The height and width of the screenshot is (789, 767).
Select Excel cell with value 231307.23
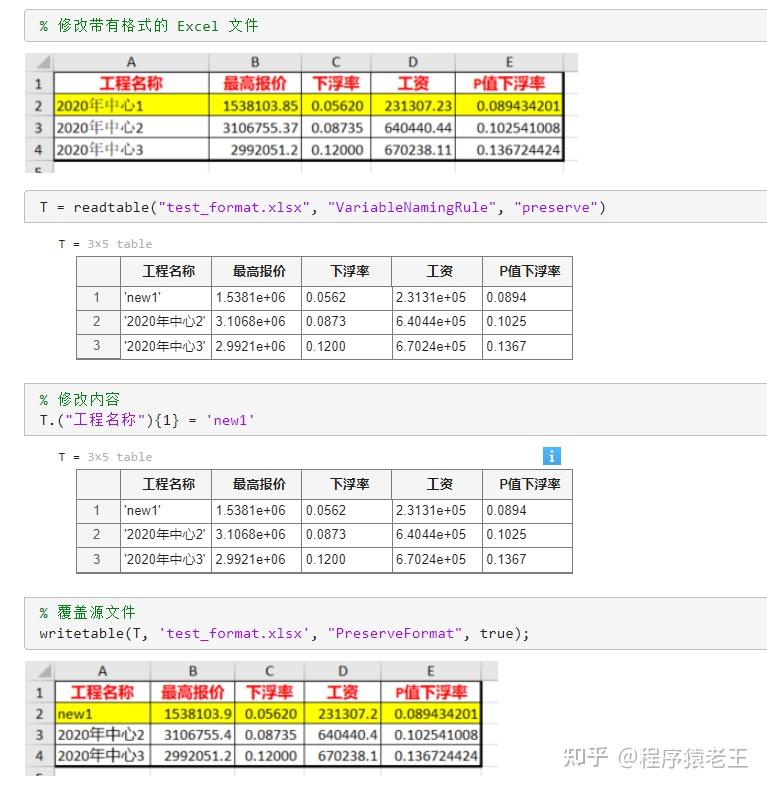pos(413,105)
